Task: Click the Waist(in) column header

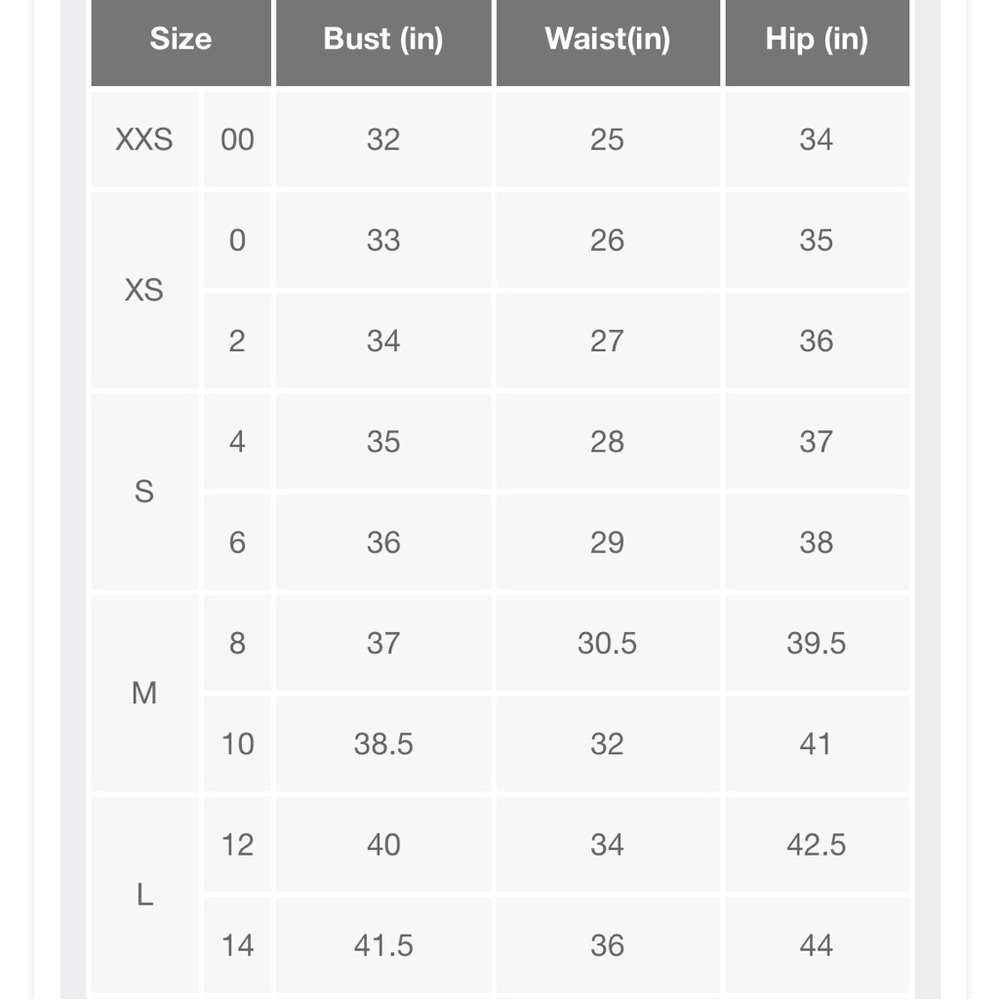Action: tap(608, 40)
